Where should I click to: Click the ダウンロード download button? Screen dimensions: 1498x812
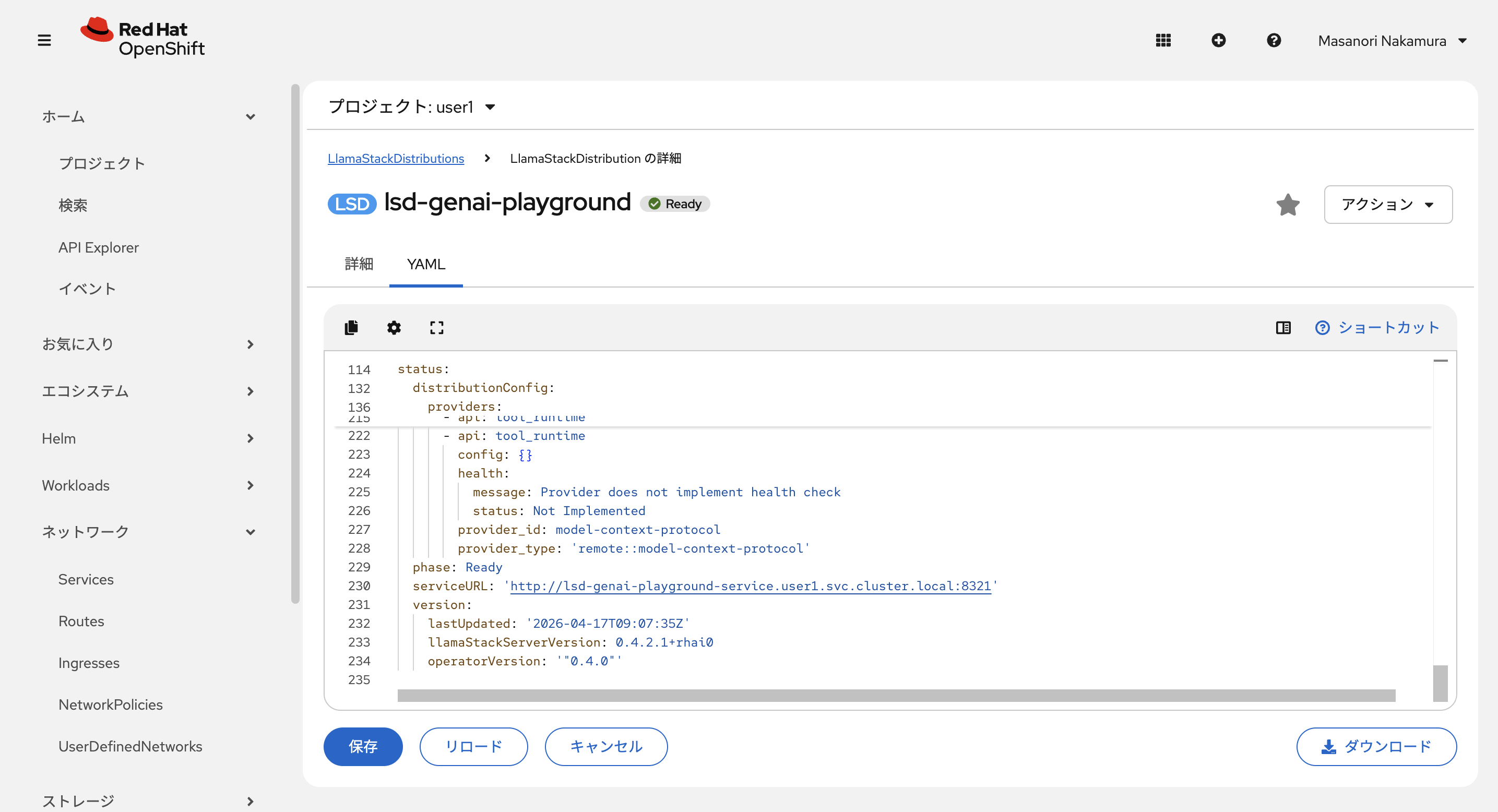coord(1376,746)
